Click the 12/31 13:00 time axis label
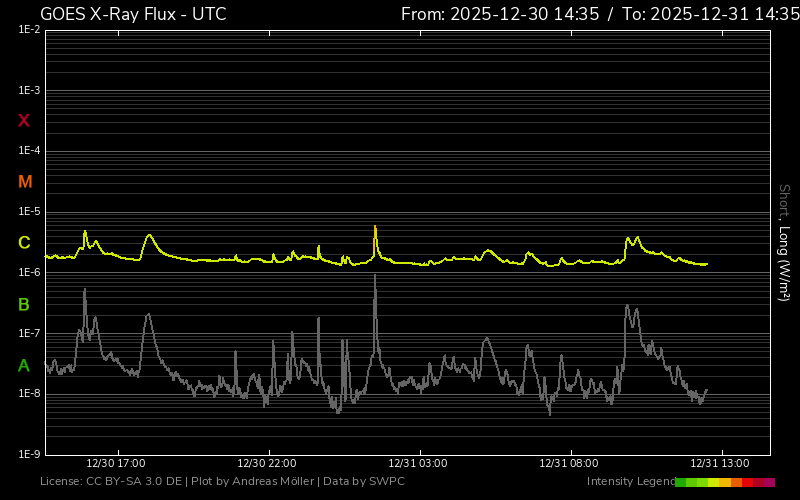Image resolution: width=800 pixels, height=500 pixels. coord(720,464)
